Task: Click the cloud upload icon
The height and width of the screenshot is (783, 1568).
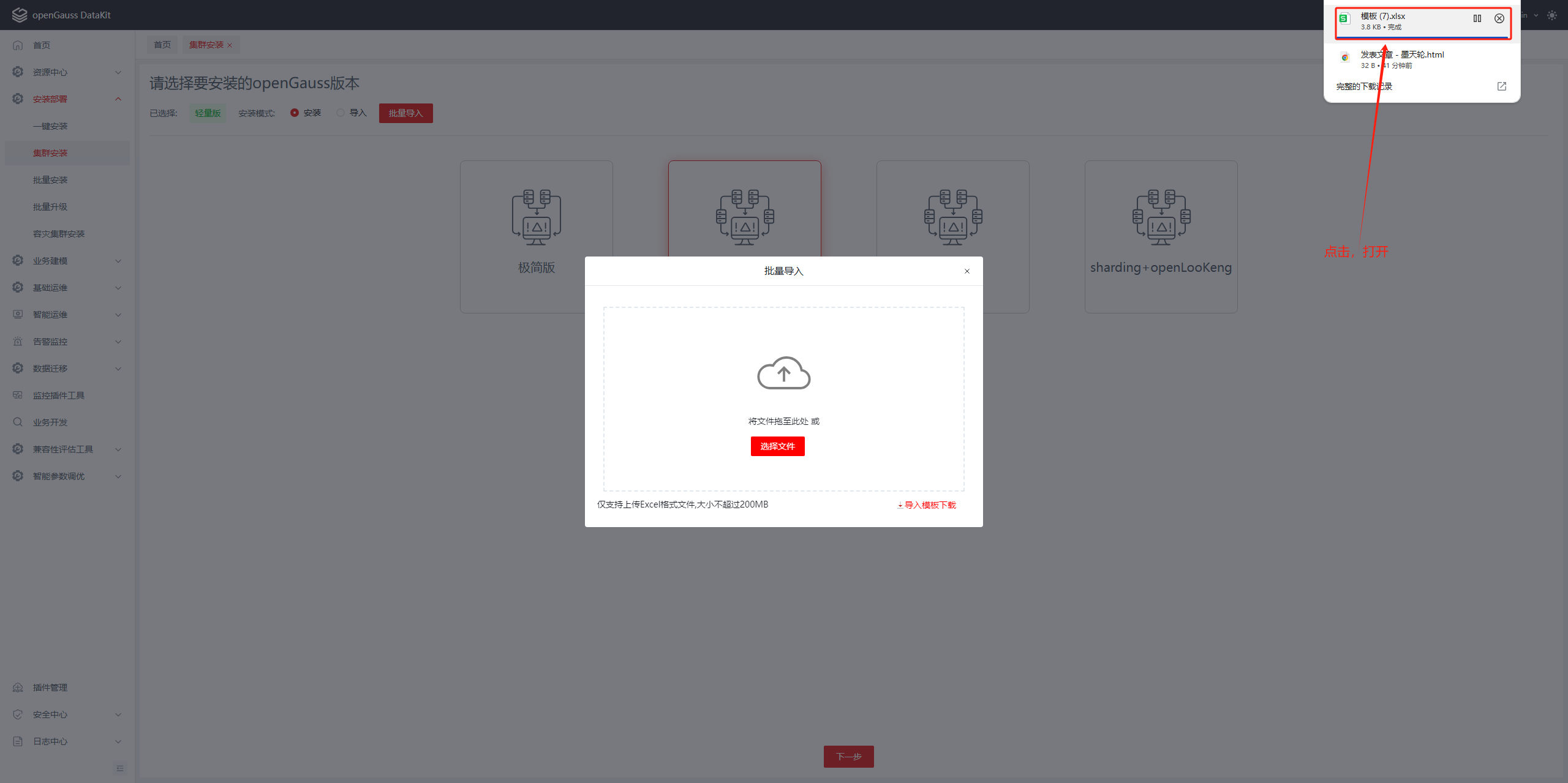Action: point(783,372)
